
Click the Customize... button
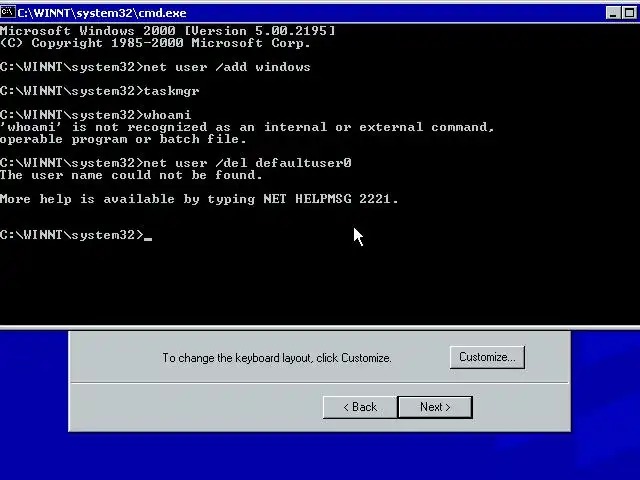[487, 357]
